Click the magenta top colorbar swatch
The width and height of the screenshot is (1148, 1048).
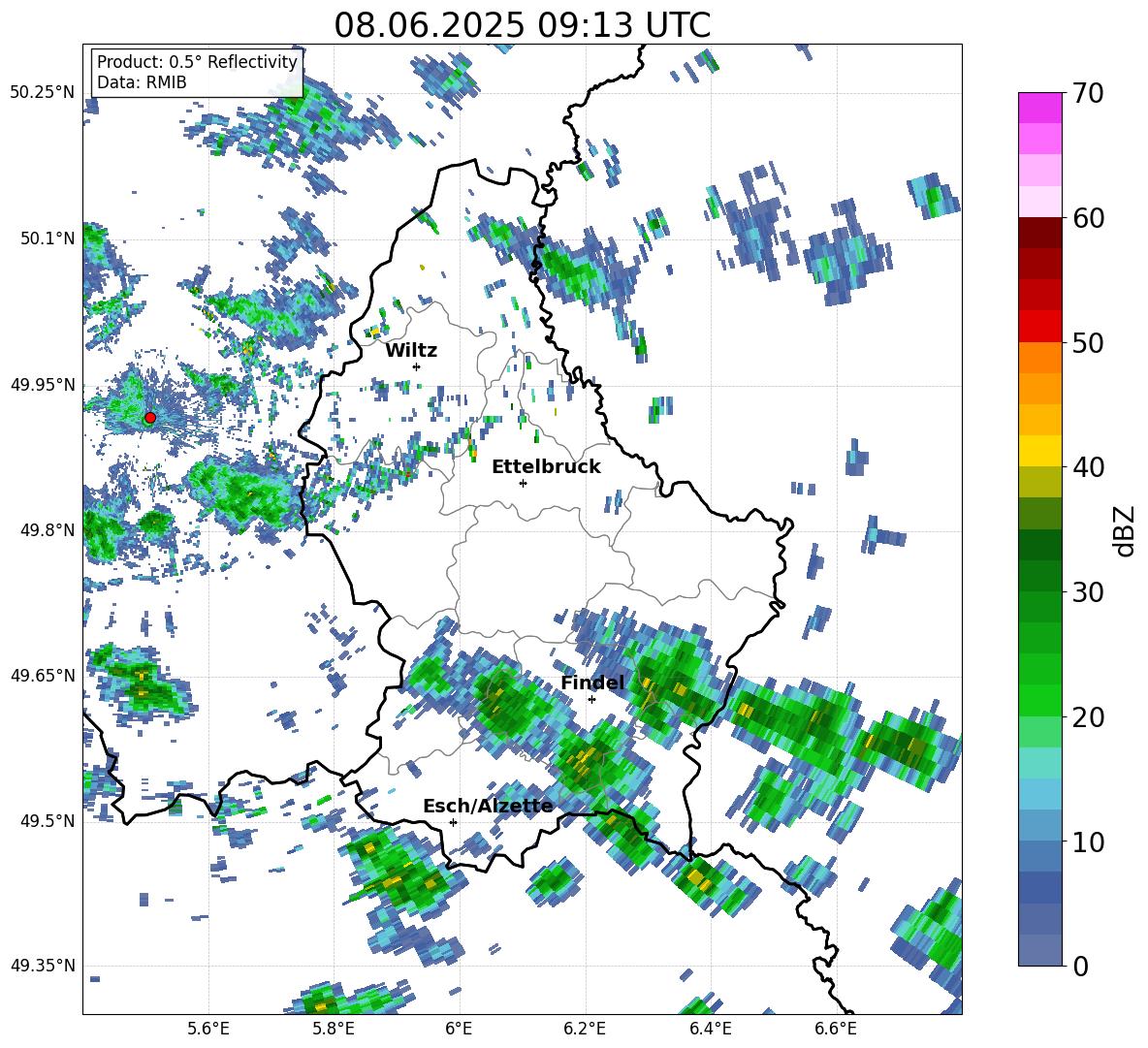(1040, 108)
